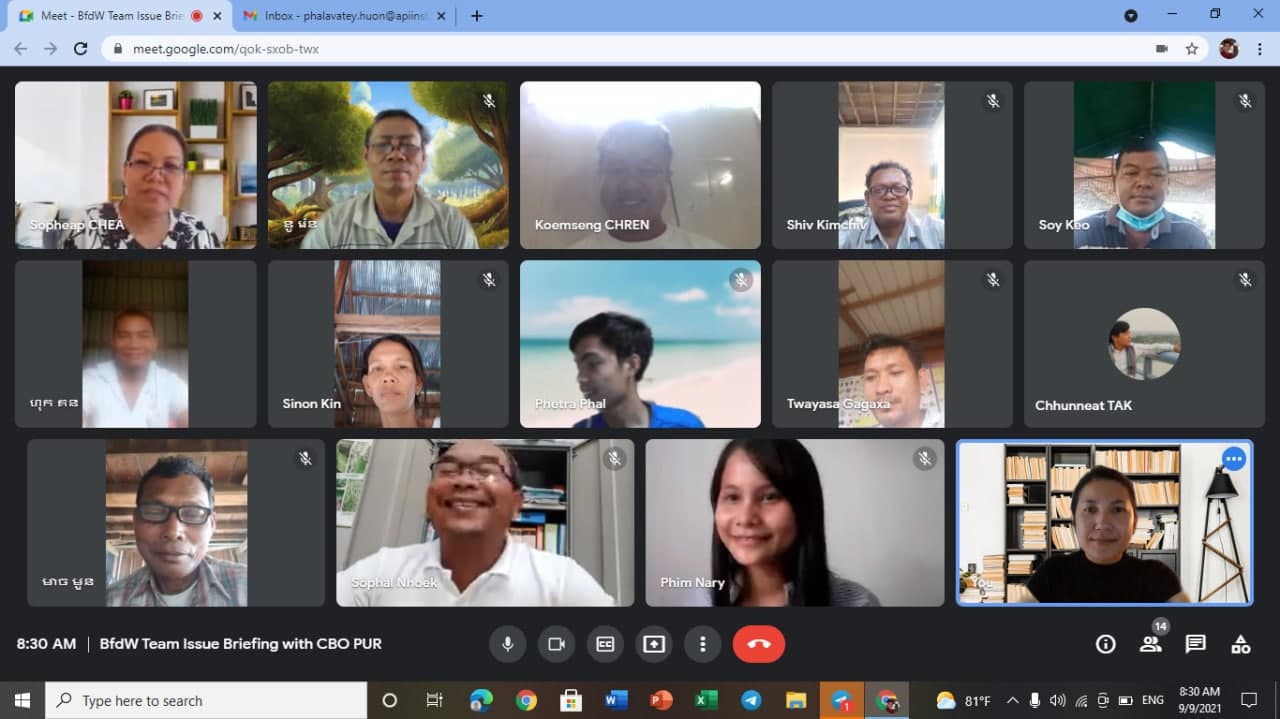Click the meet.google.com address bar
This screenshot has height=719, width=1280.
pyautogui.click(x=600, y=48)
